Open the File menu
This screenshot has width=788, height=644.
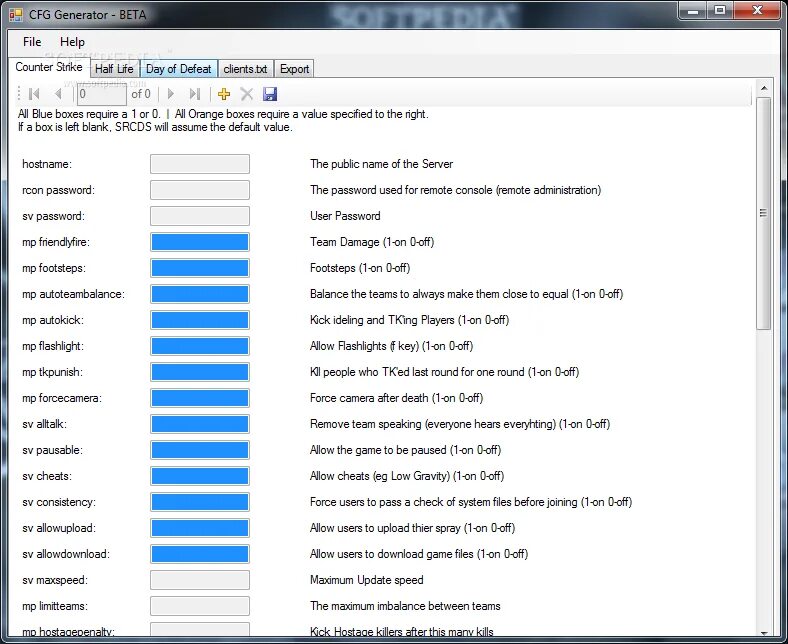(32, 42)
